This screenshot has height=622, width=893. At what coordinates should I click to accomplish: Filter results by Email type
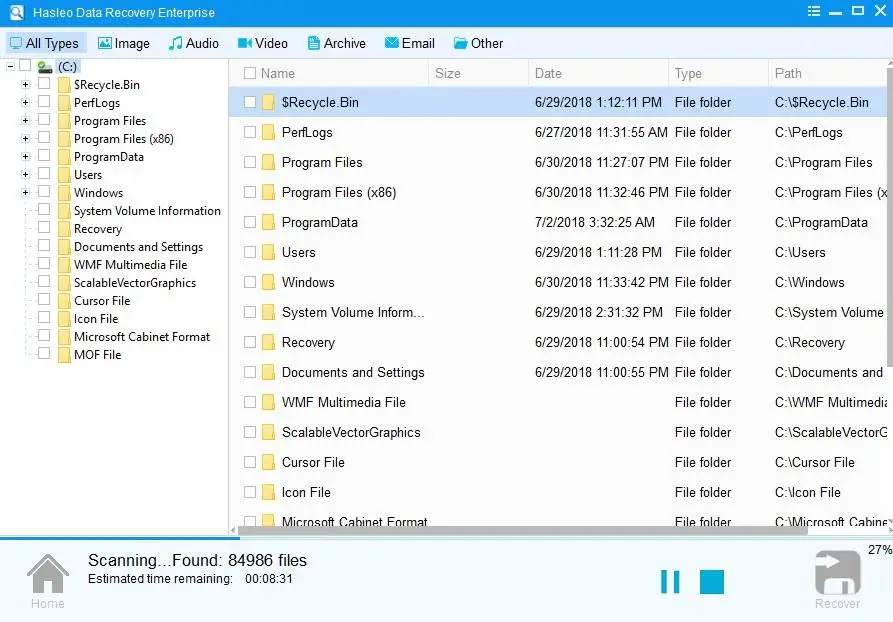(x=409, y=43)
